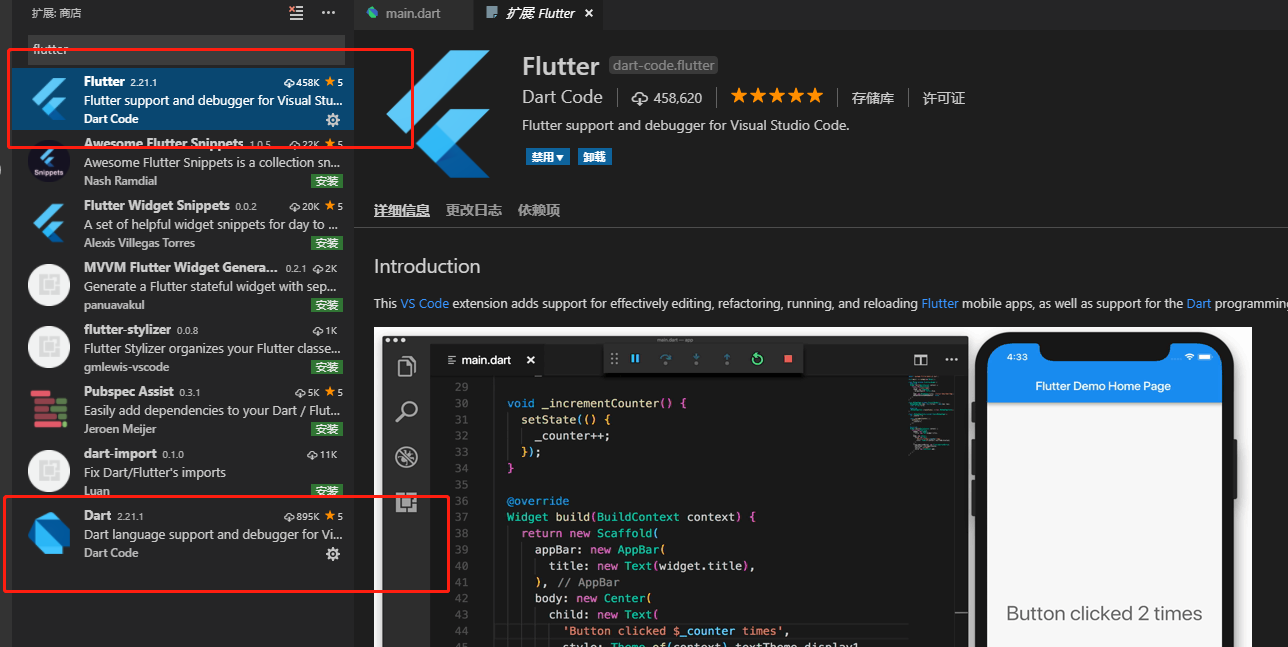
Task: Select the Flutter 2.21.1 extension row
Action: [x=181, y=100]
